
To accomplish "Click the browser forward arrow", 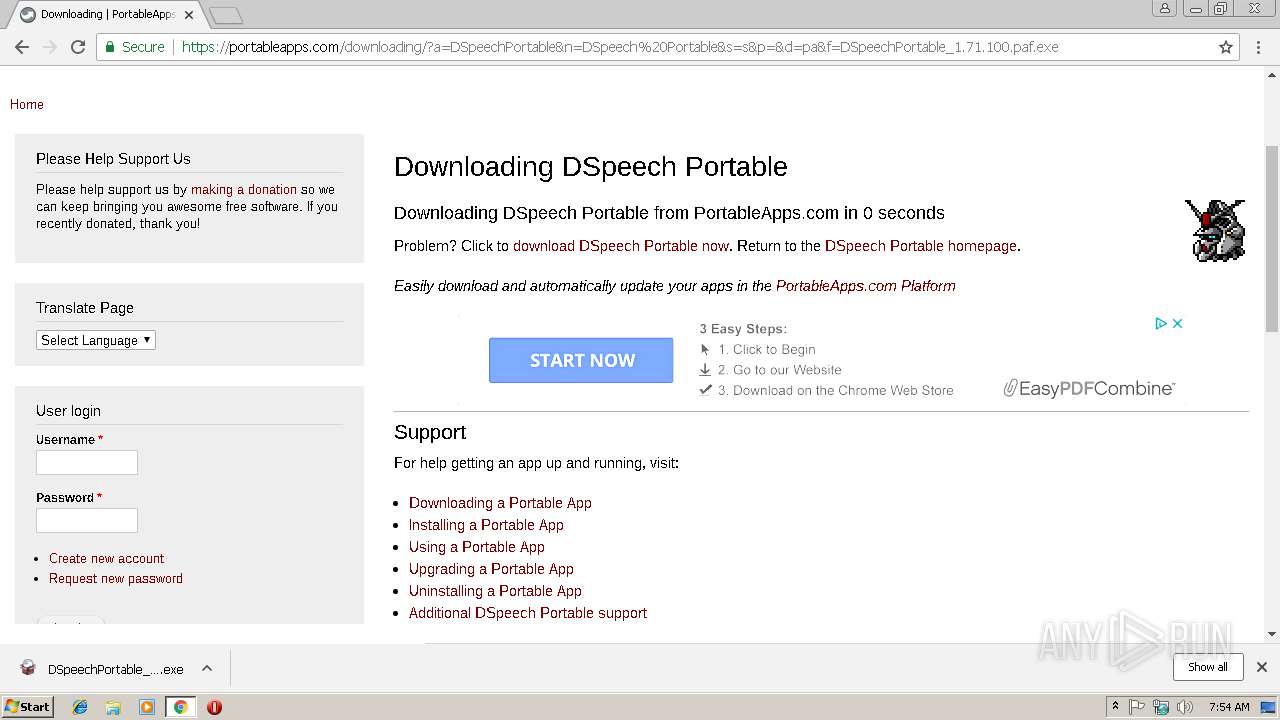I will [x=50, y=47].
